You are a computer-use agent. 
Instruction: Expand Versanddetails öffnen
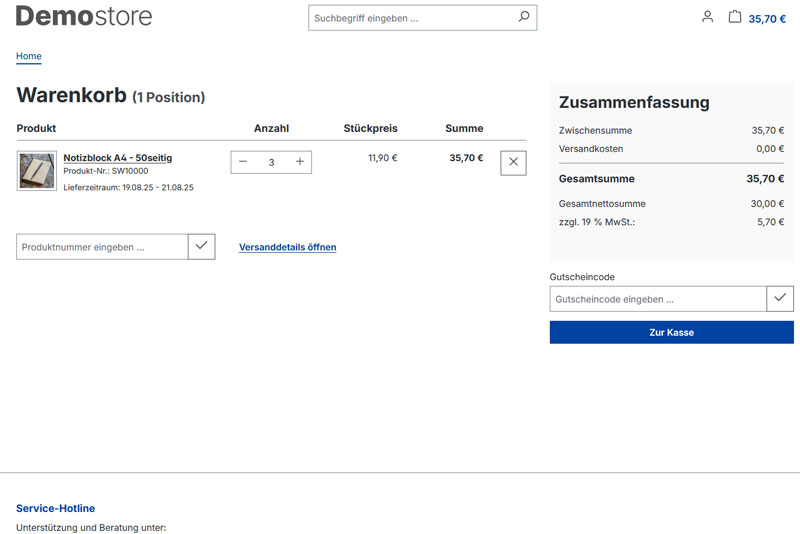point(287,247)
